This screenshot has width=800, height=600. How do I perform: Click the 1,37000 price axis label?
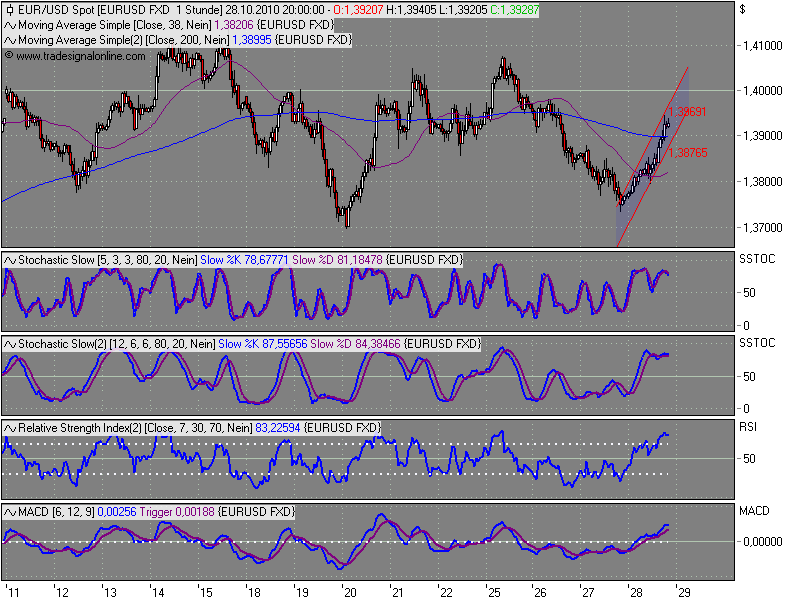coord(763,228)
